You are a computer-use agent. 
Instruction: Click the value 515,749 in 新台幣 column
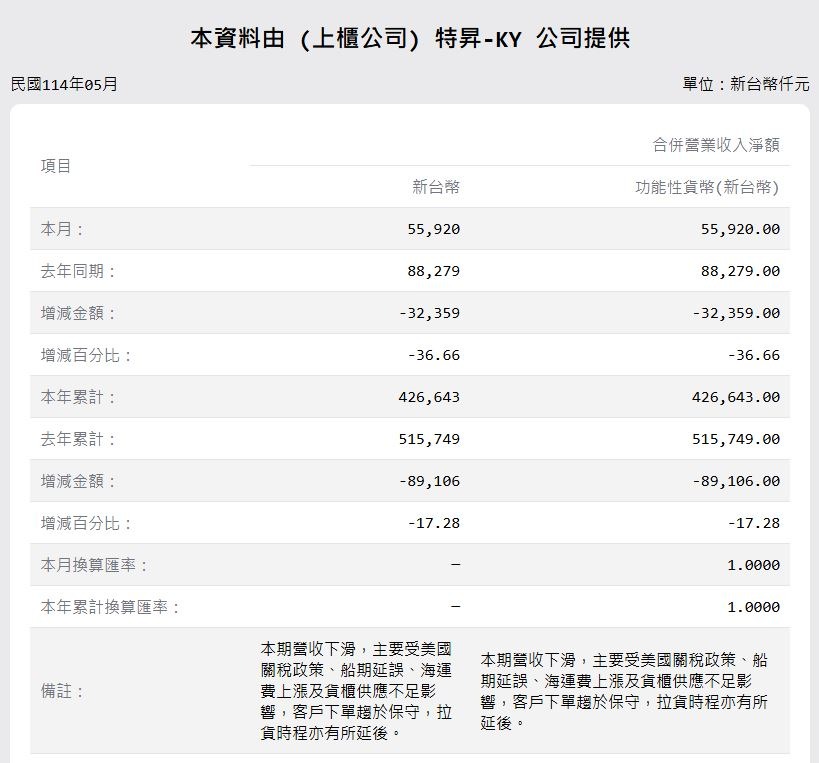click(429, 439)
